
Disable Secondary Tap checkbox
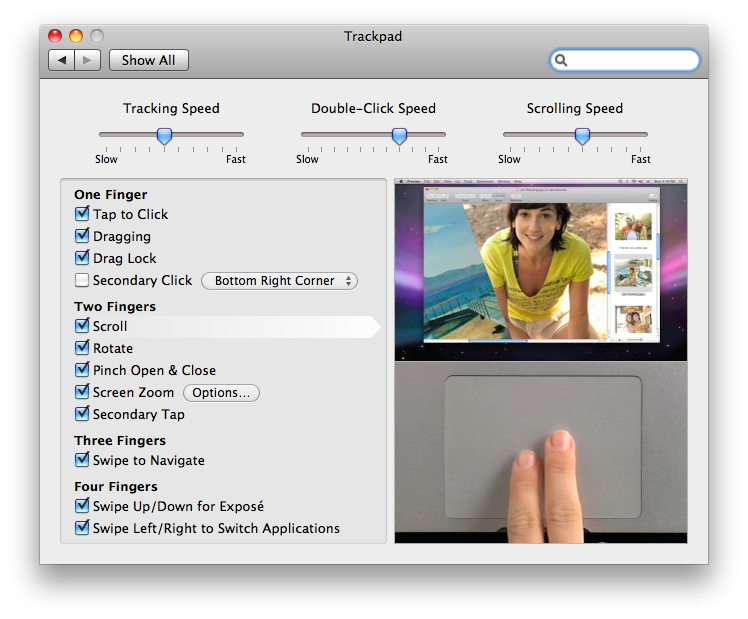coord(82,414)
